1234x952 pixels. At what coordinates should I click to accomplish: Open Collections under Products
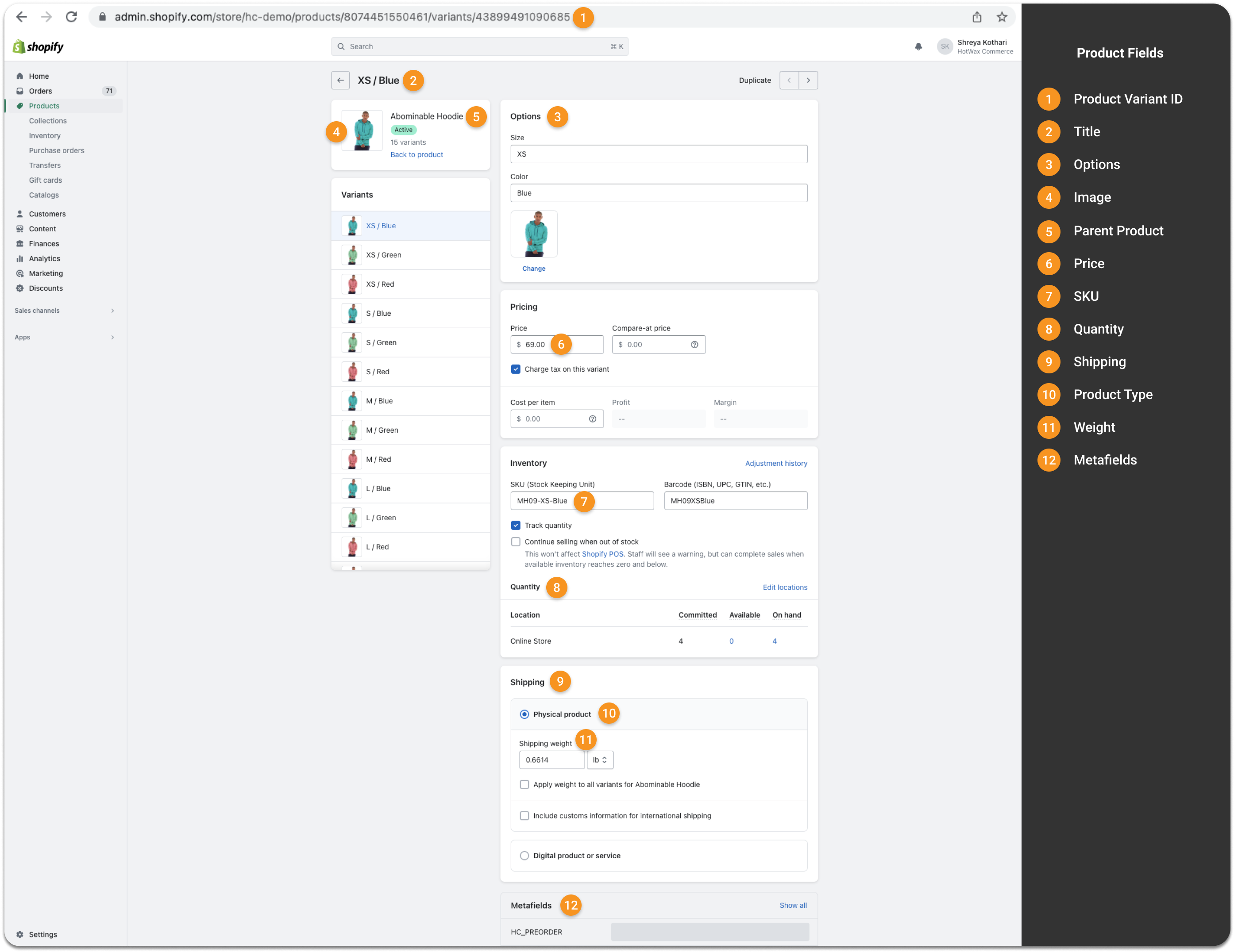(x=48, y=121)
